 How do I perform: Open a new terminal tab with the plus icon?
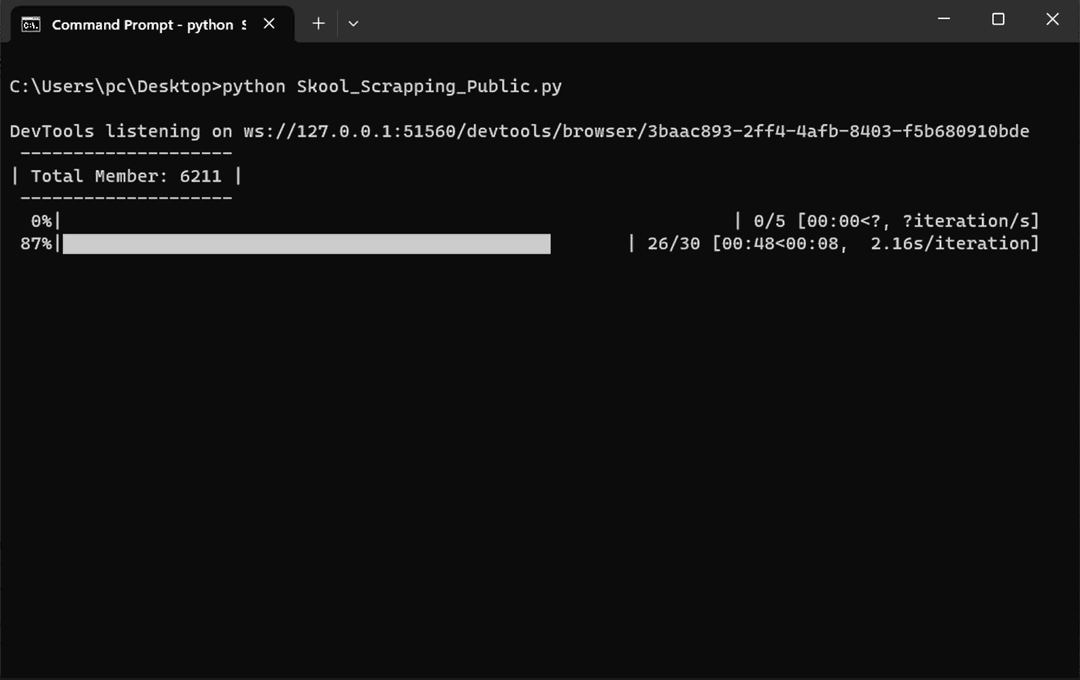pyautogui.click(x=318, y=23)
